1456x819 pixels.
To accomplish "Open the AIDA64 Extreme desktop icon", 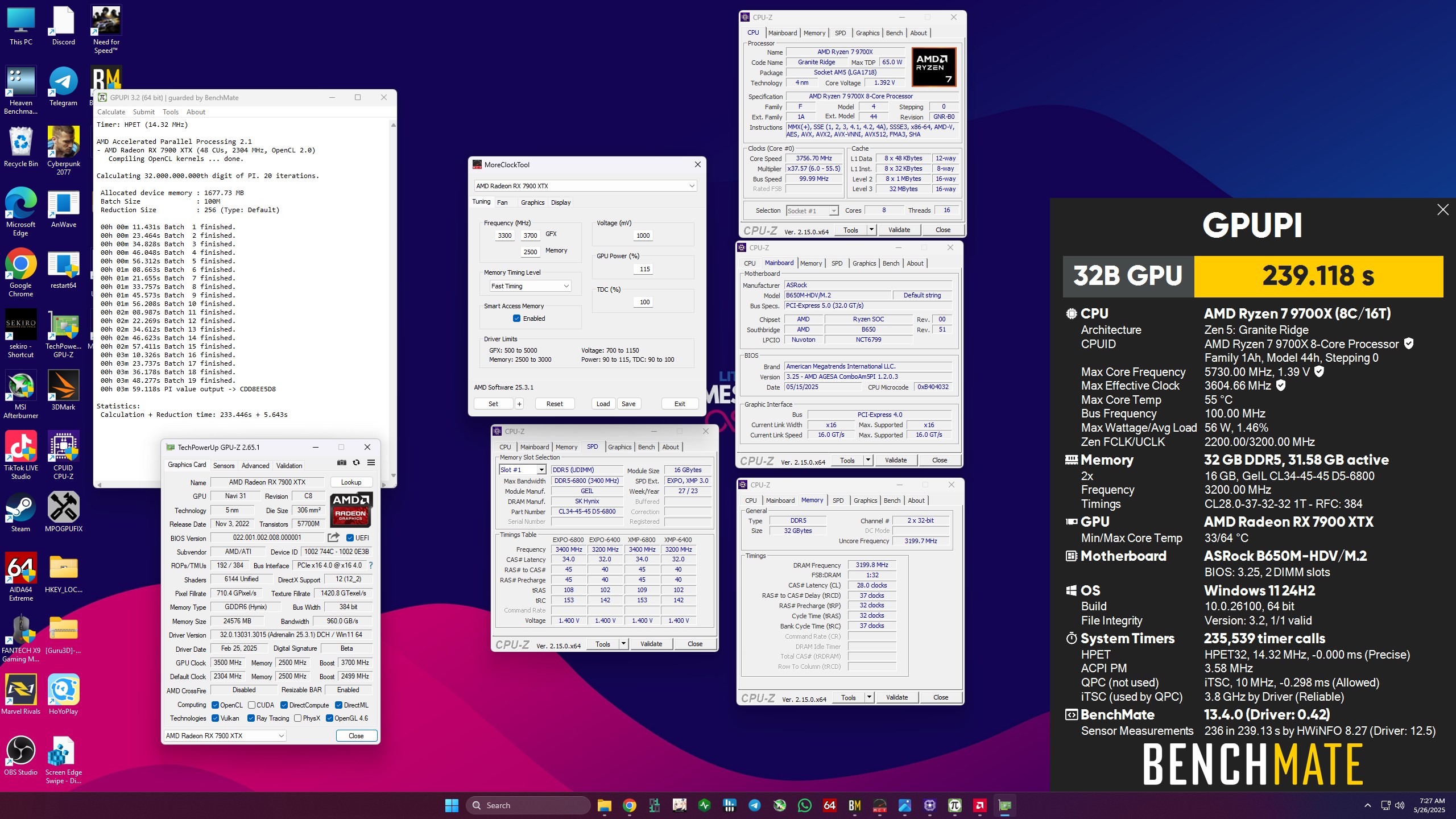I will tap(21, 577).
